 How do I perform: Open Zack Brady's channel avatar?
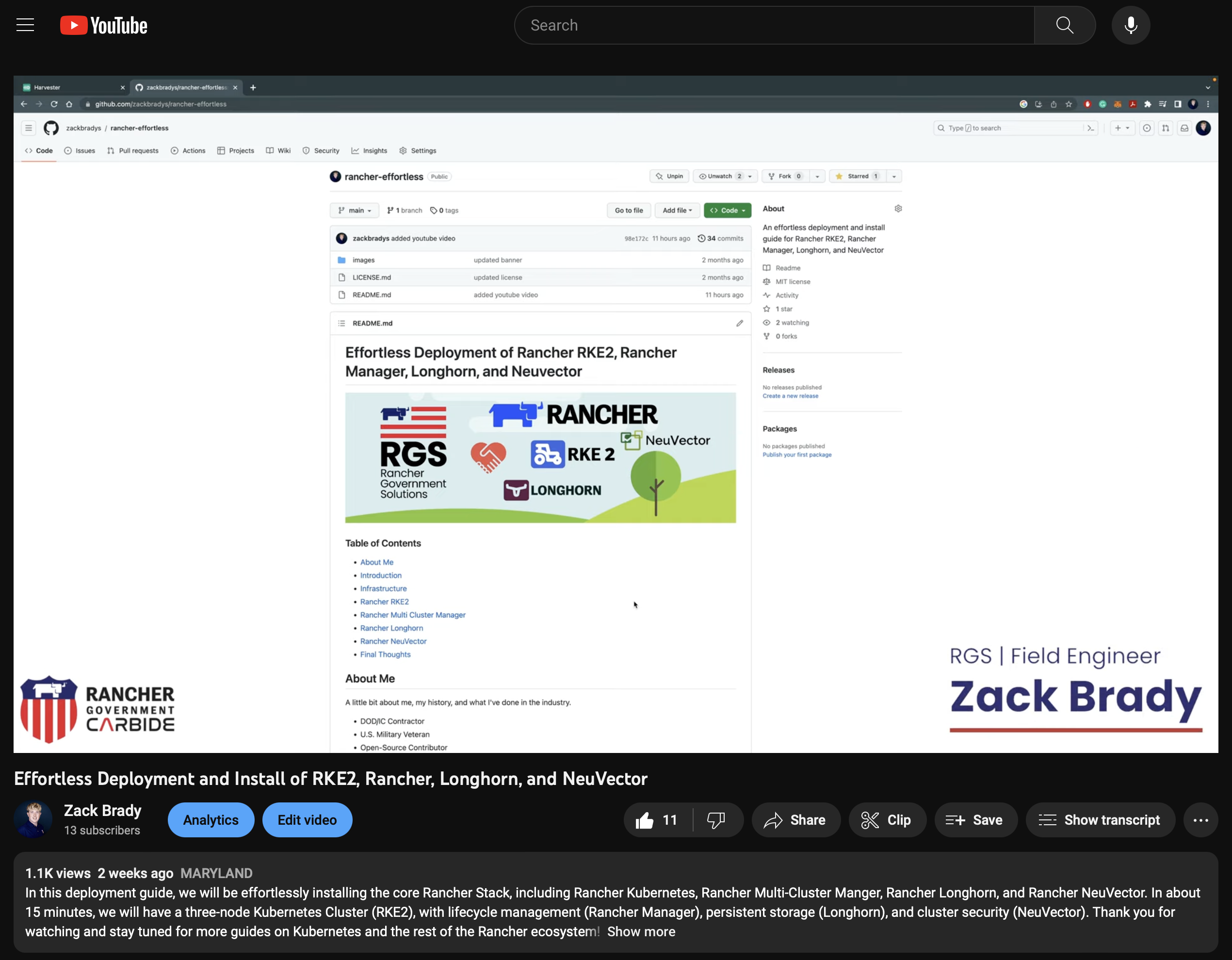click(33, 819)
